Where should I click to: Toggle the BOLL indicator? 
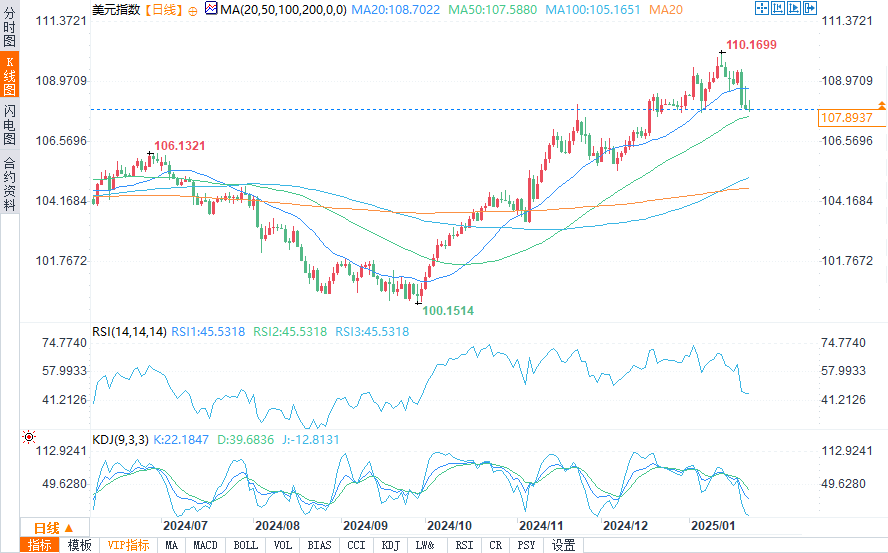point(245,545)
